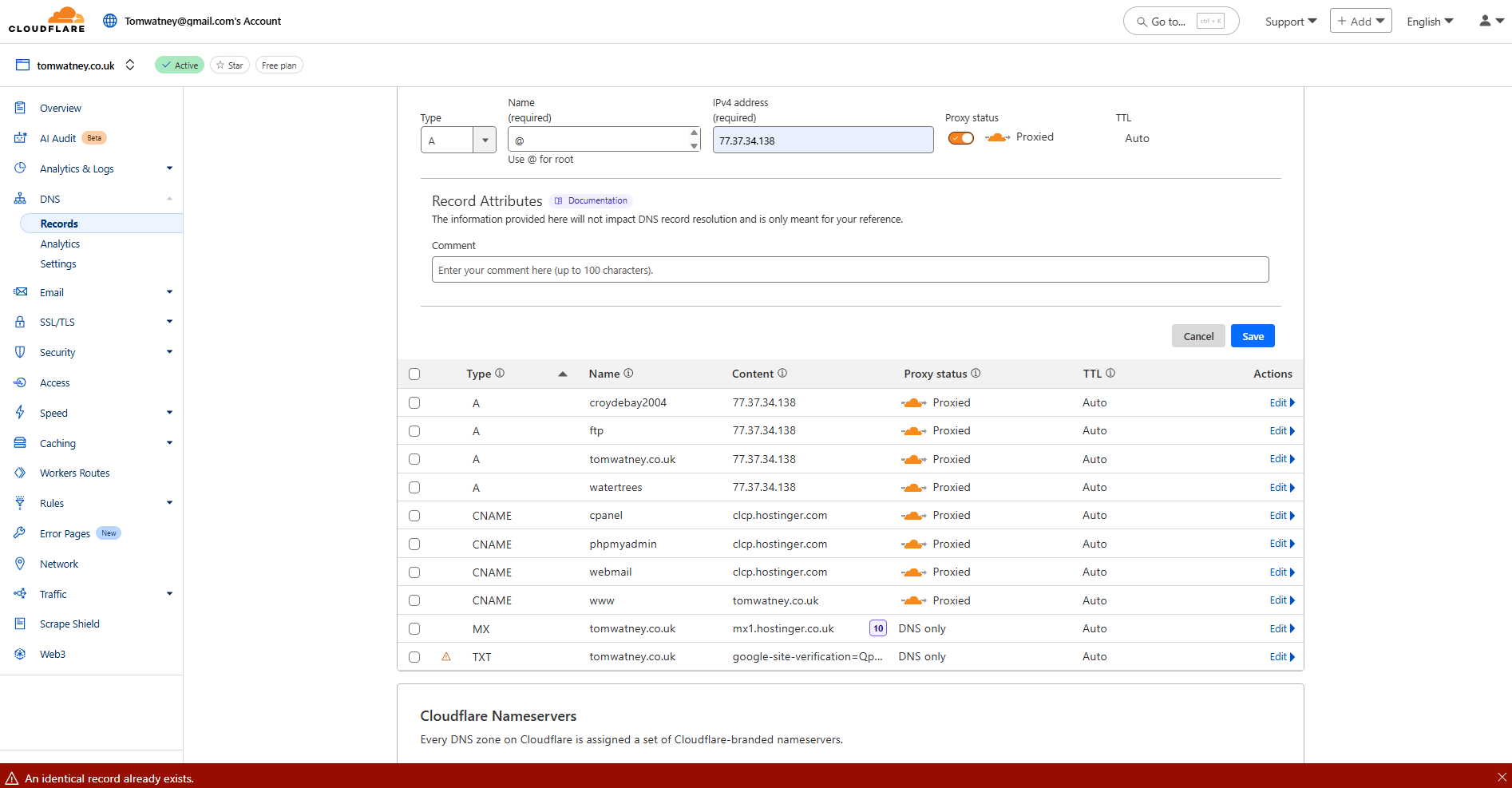Expand the Email sidebar section

pyautogui.click(x=169, y=292)
